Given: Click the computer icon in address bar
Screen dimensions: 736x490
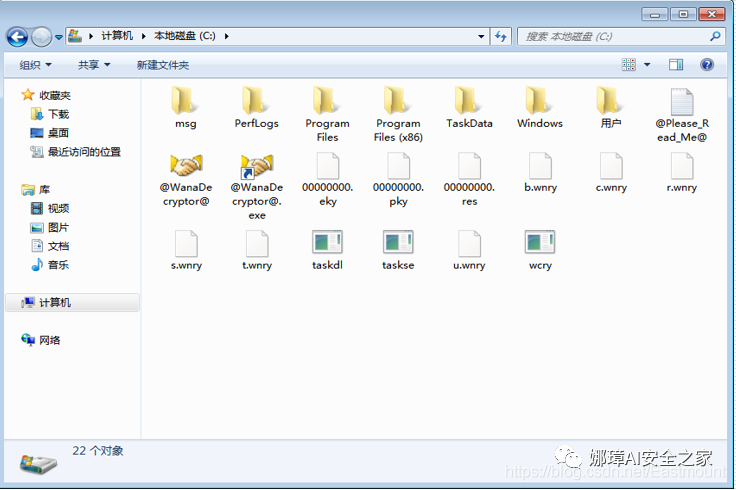Looking at the screenshot, I should tap(75, 36).
